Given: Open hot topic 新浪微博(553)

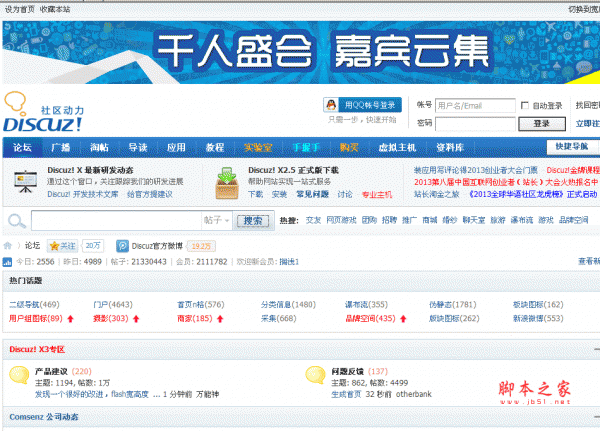Looking at the screenshot, I should pos(538,318).
